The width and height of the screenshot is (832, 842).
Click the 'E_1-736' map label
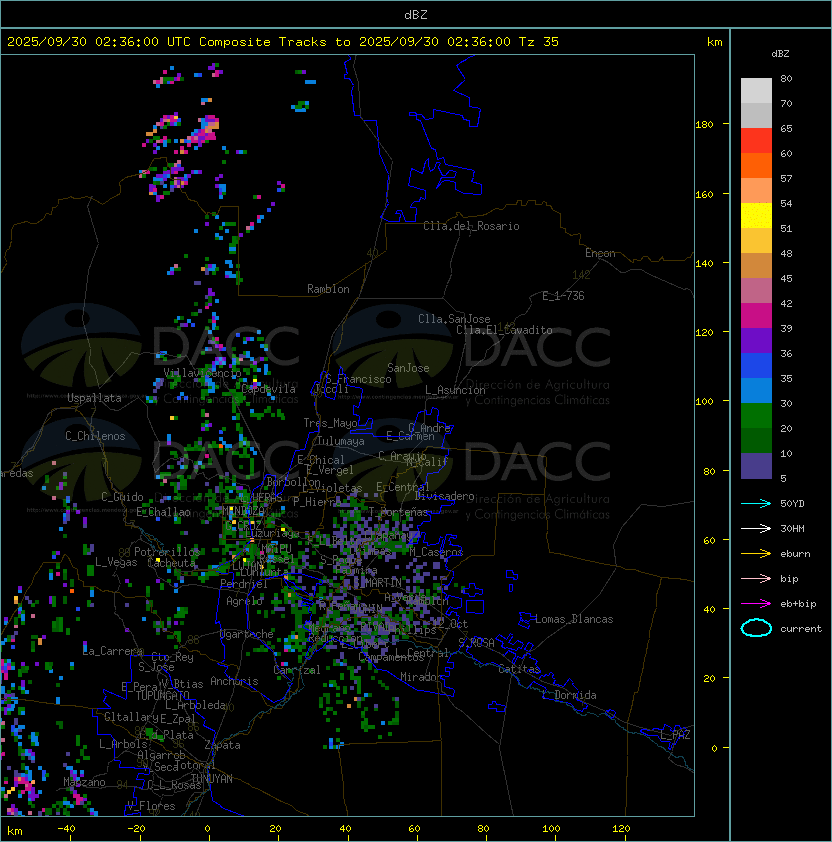[563, 296]
